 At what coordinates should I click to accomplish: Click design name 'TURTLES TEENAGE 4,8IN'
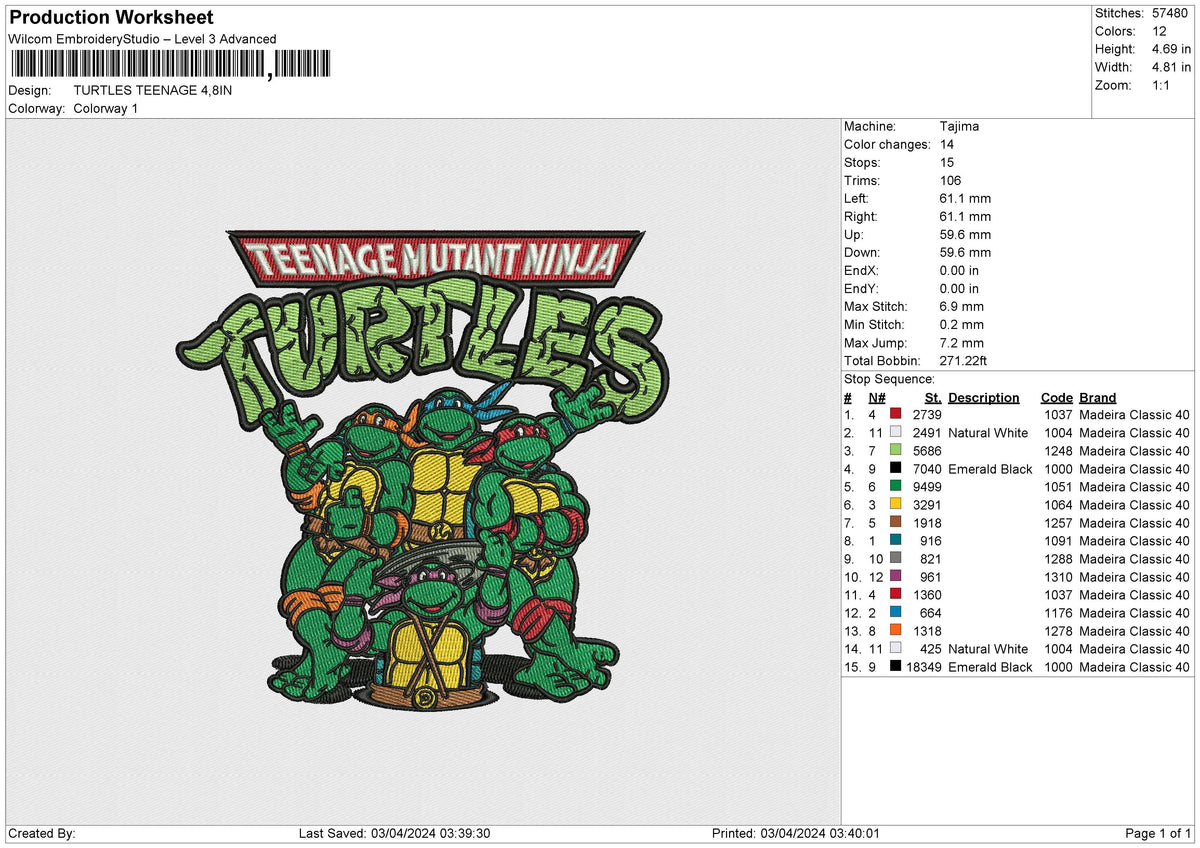click(x=153, y=90)
